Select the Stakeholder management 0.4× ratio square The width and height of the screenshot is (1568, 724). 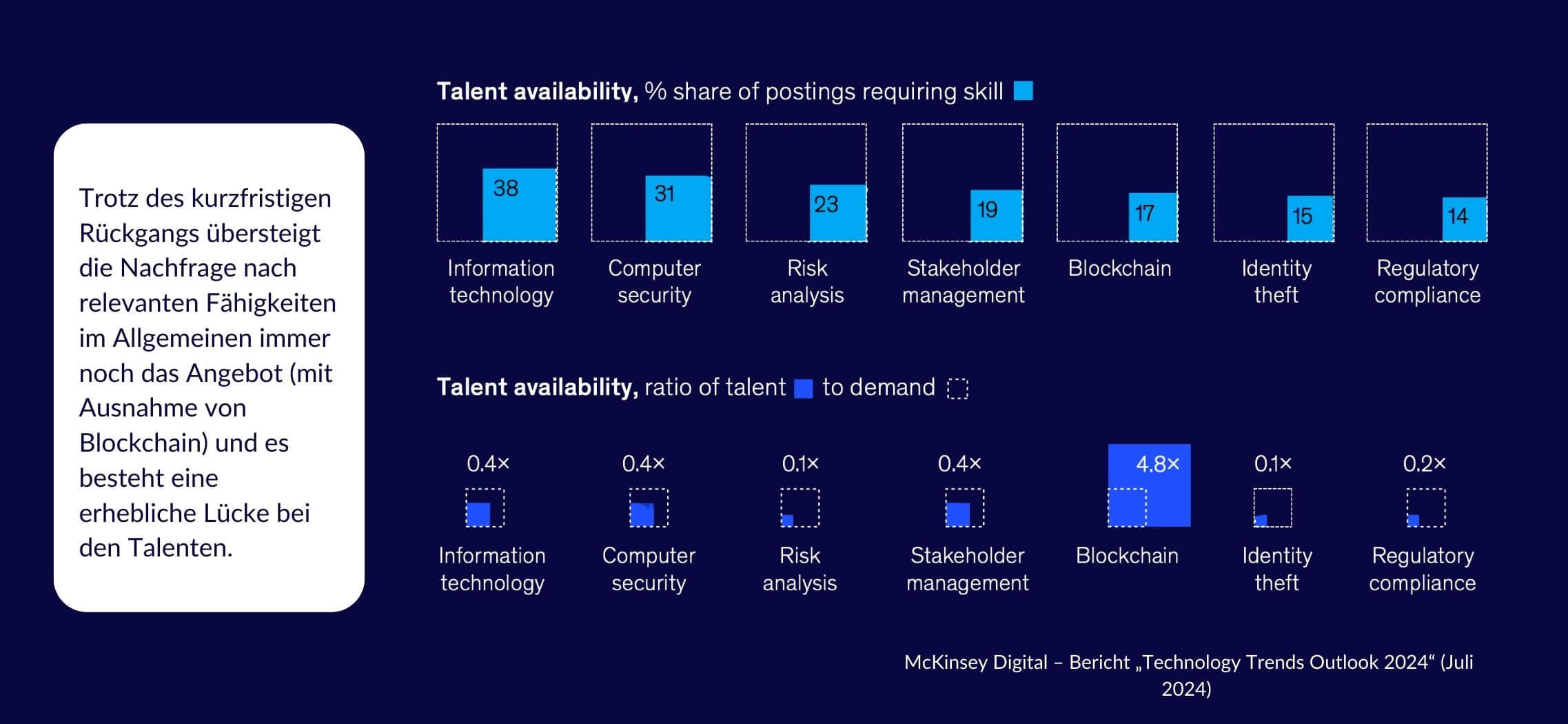point(964,508)
